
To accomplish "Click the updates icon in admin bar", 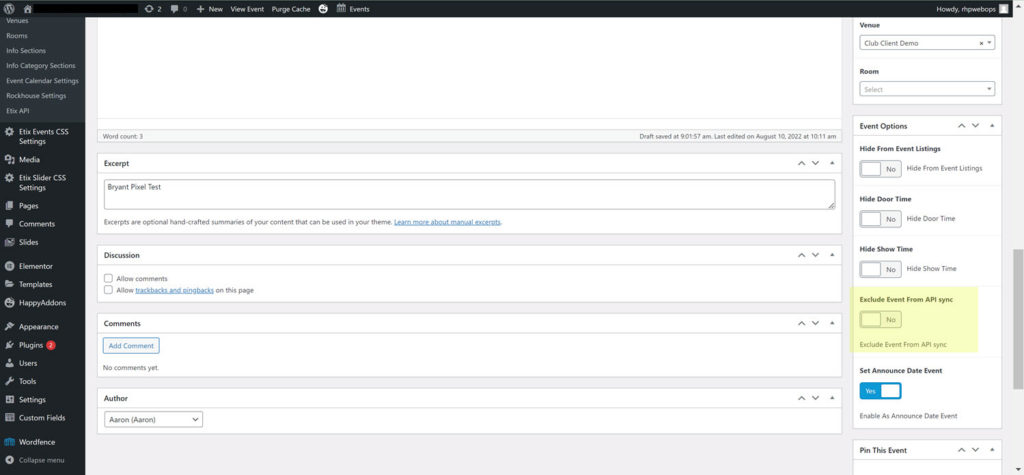I will (148, 8).
